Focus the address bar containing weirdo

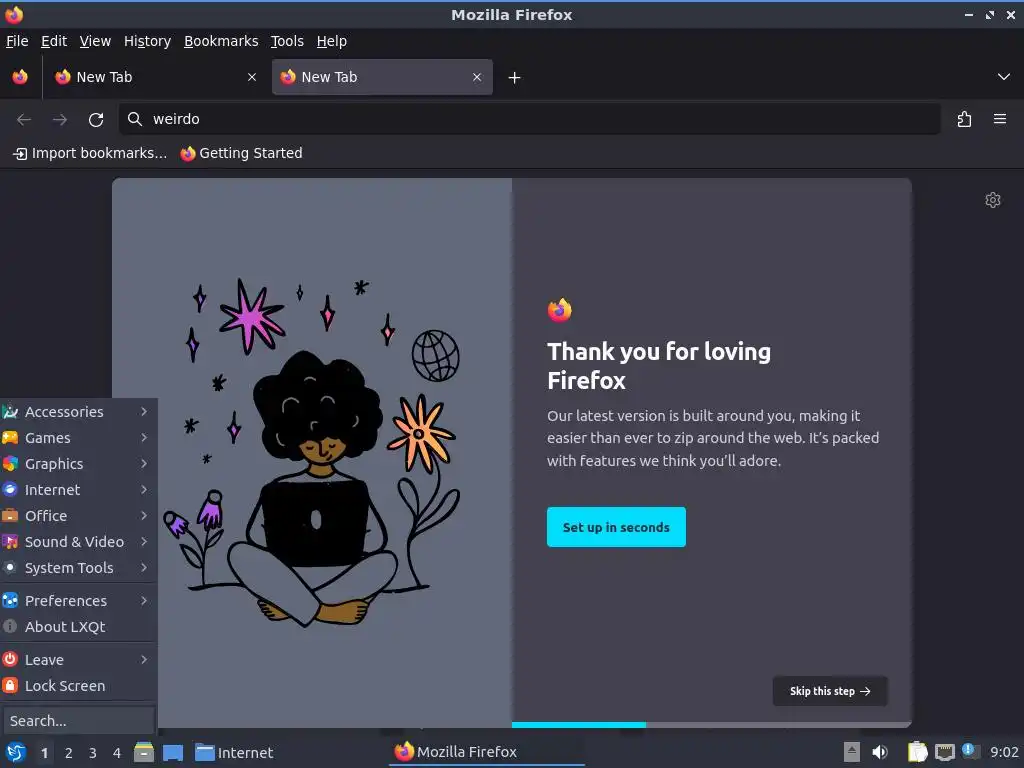point(530,119)
